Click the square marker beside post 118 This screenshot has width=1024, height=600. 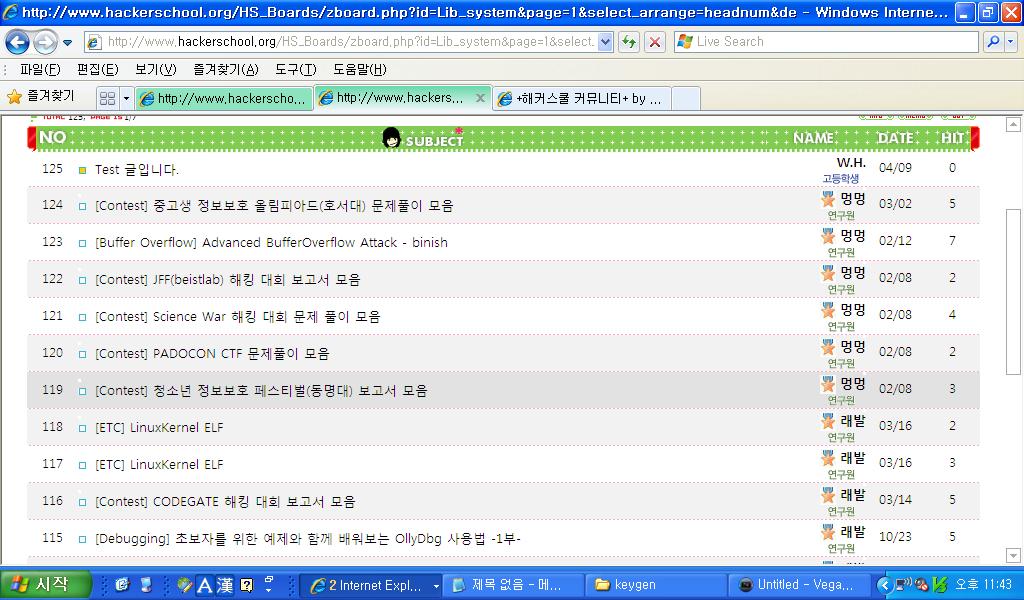83,428
